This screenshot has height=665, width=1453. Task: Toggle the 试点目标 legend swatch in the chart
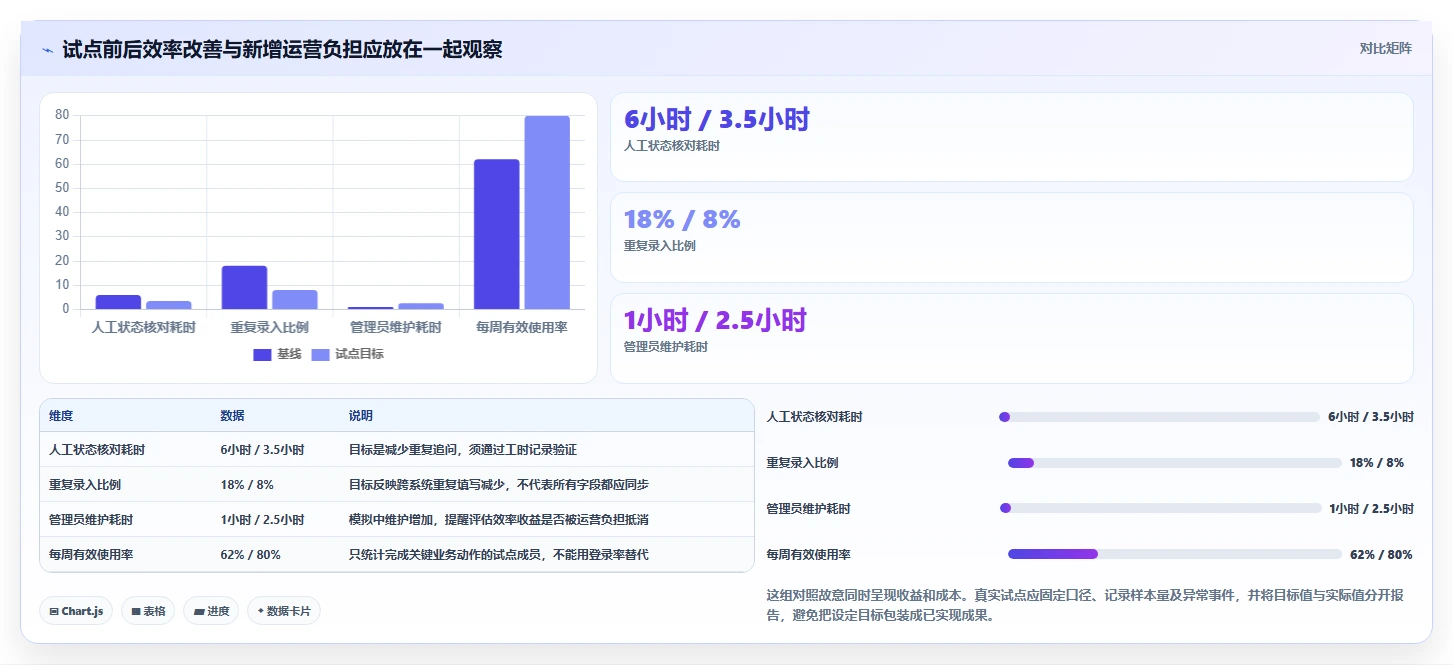pyautogui.click(x=320, y=354)
